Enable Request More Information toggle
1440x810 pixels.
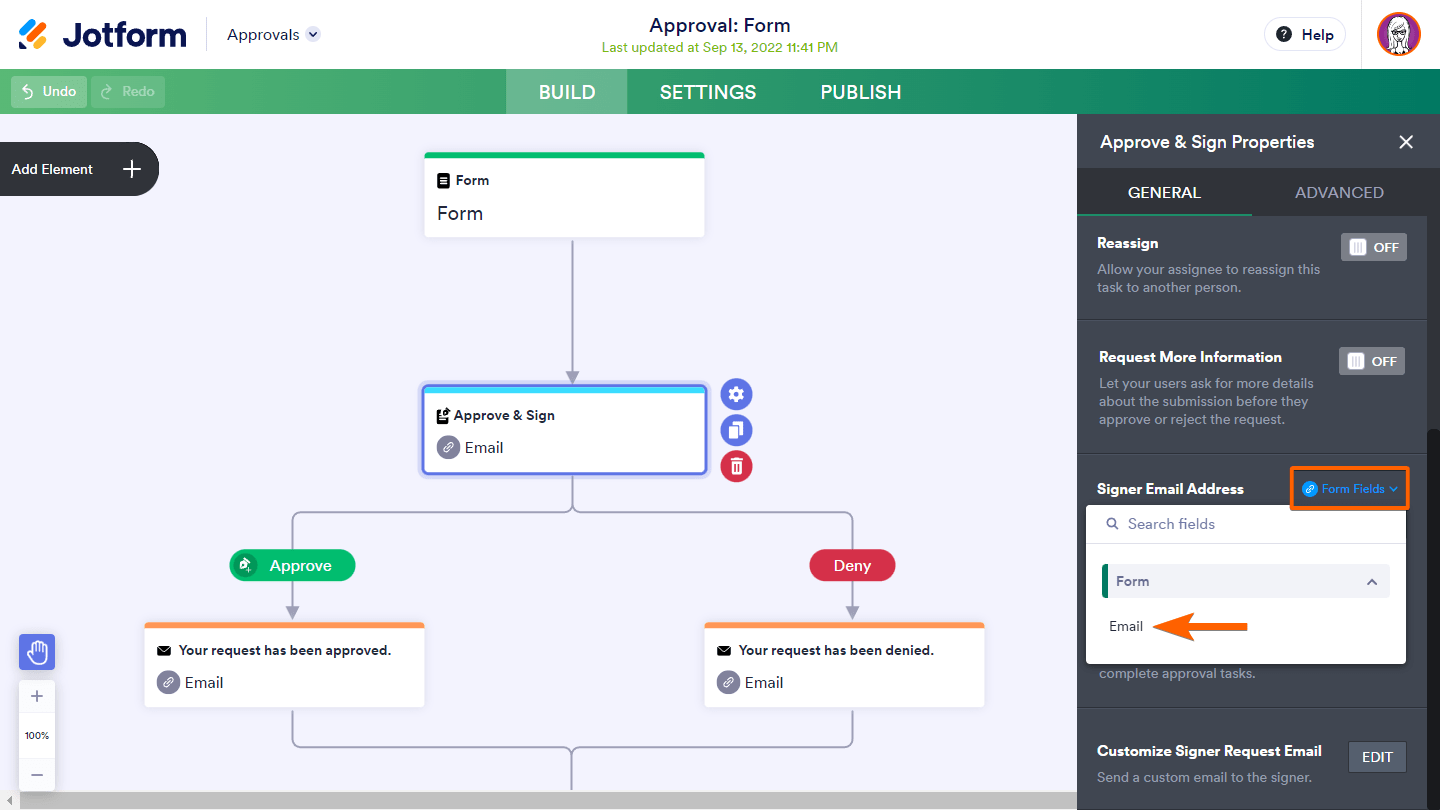(1372, 361)
